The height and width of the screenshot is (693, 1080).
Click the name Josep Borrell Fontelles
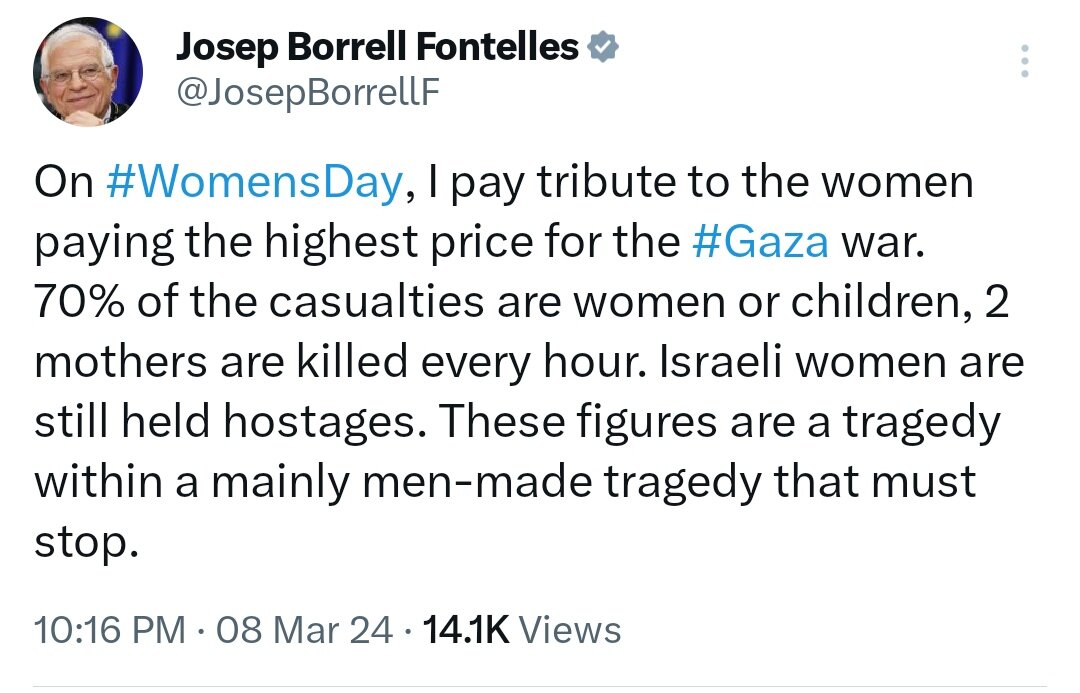point(377,46)
